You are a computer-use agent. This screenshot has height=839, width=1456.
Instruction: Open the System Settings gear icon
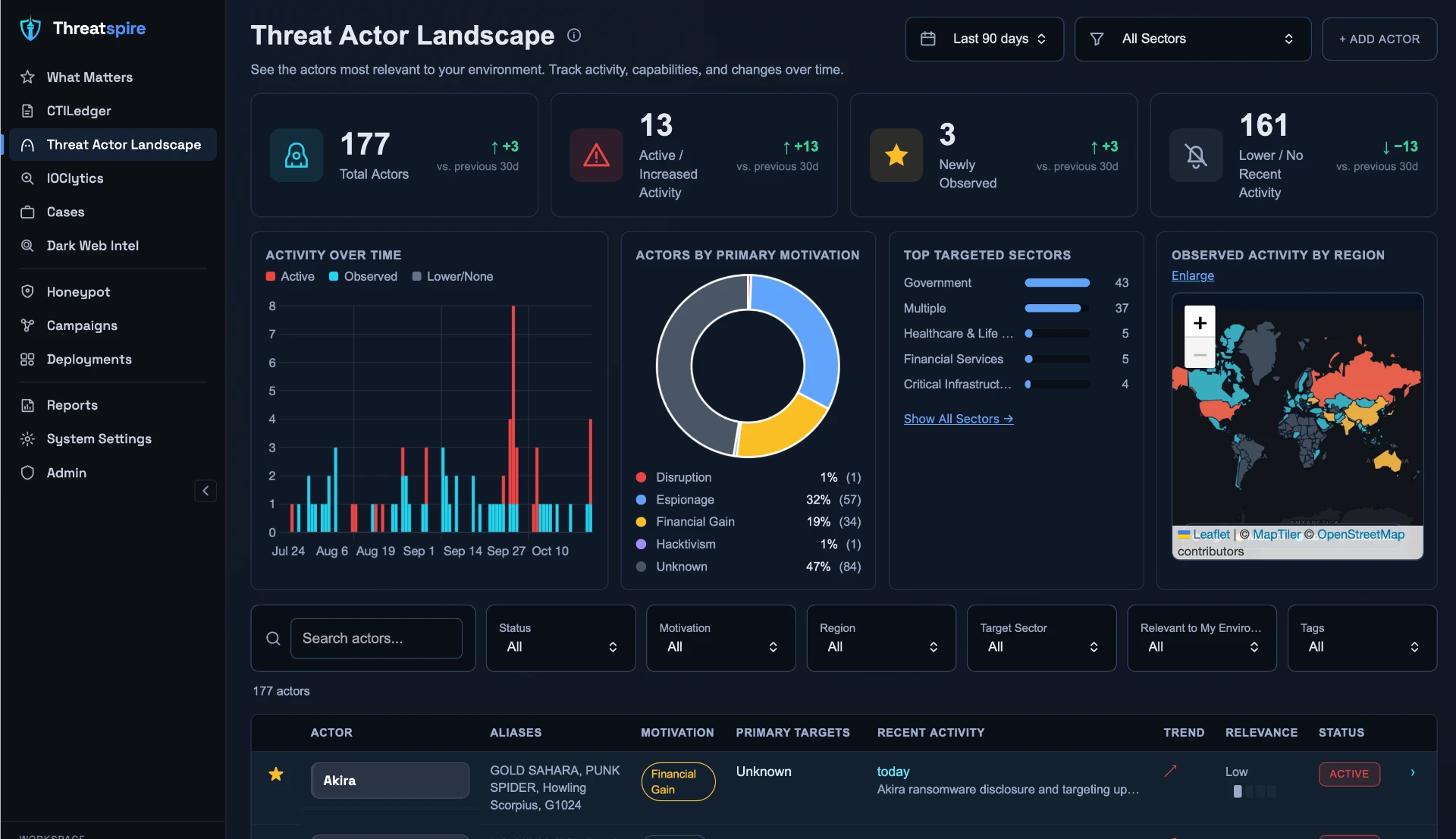click(27, 439)
